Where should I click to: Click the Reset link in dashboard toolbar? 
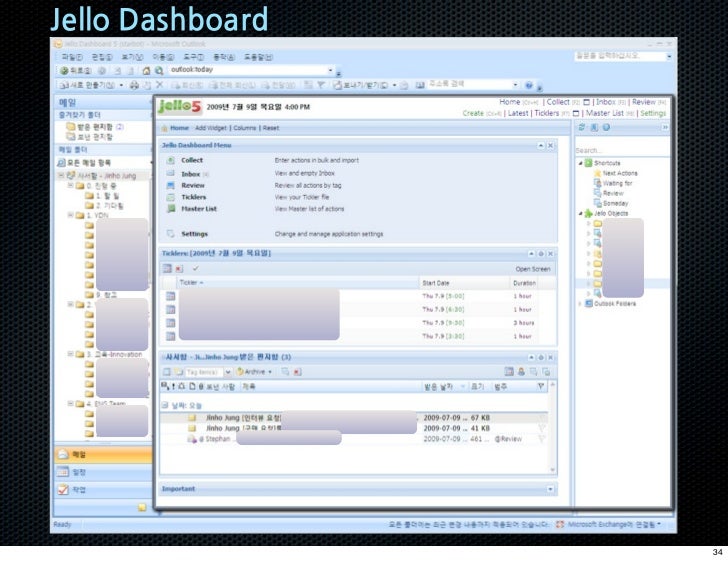pyautogui.click(x=271, y=128)
